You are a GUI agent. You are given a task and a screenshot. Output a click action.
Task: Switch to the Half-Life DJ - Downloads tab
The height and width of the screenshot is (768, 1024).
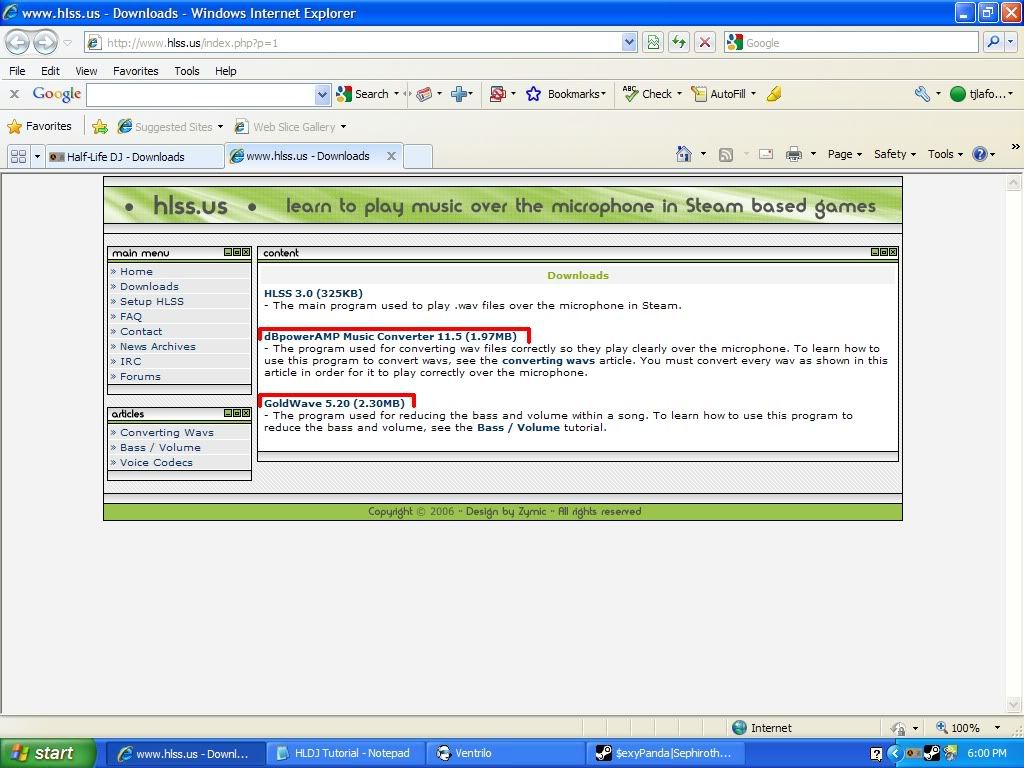pos(126,157)
